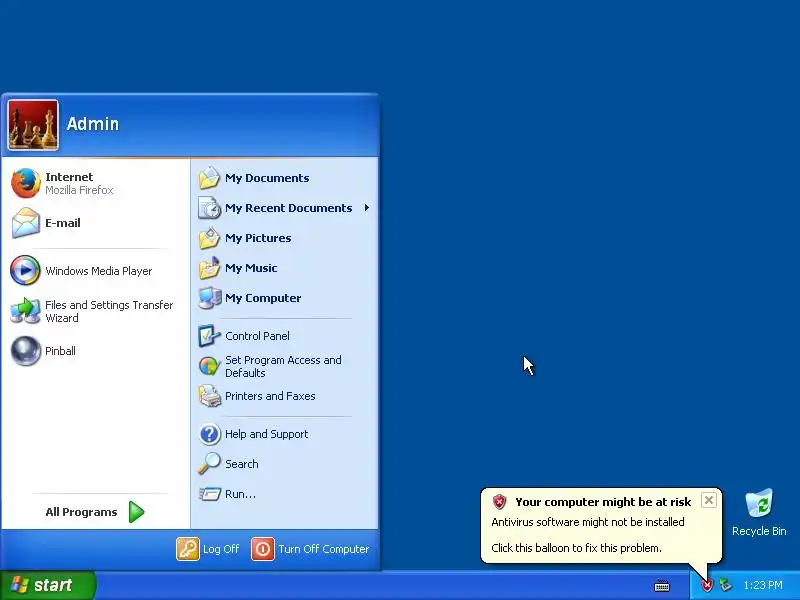The width and height of the screenshot is (800, 600).
Task: Click the 'E-mail' label text
Action: 63,223
